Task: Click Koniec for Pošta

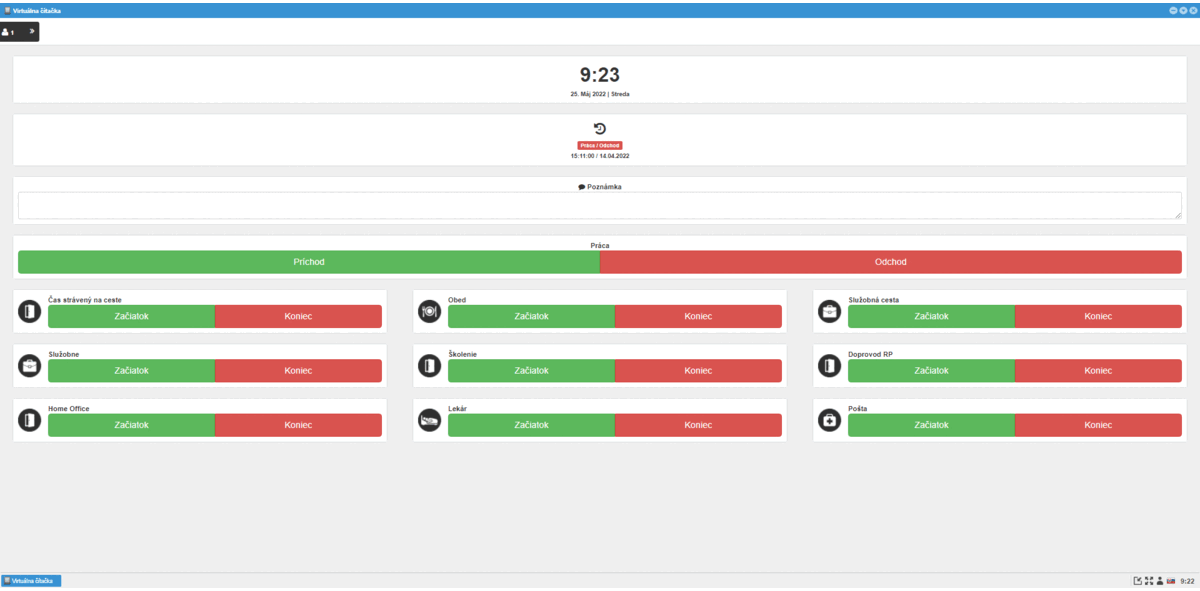Action: (1098, 425)
